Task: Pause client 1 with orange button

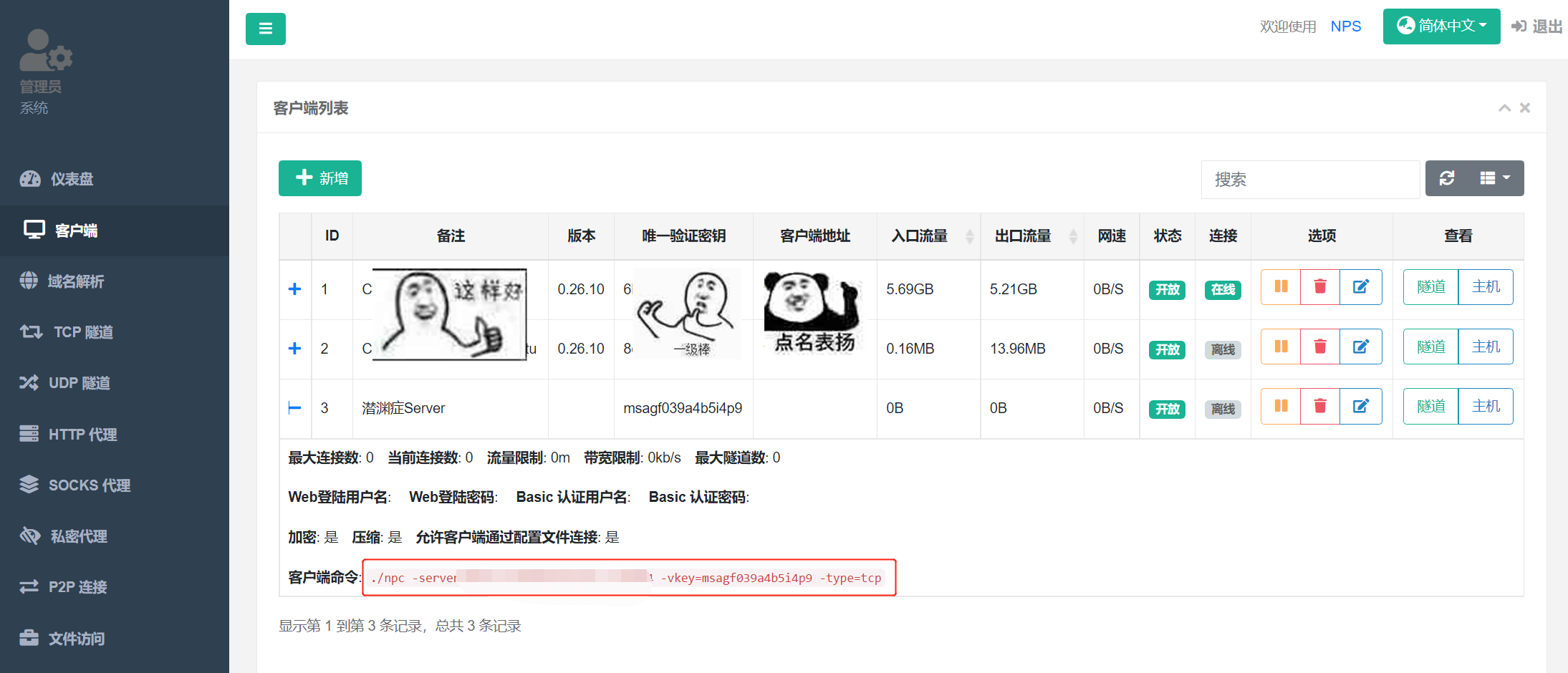Action: click(1281, 287)
